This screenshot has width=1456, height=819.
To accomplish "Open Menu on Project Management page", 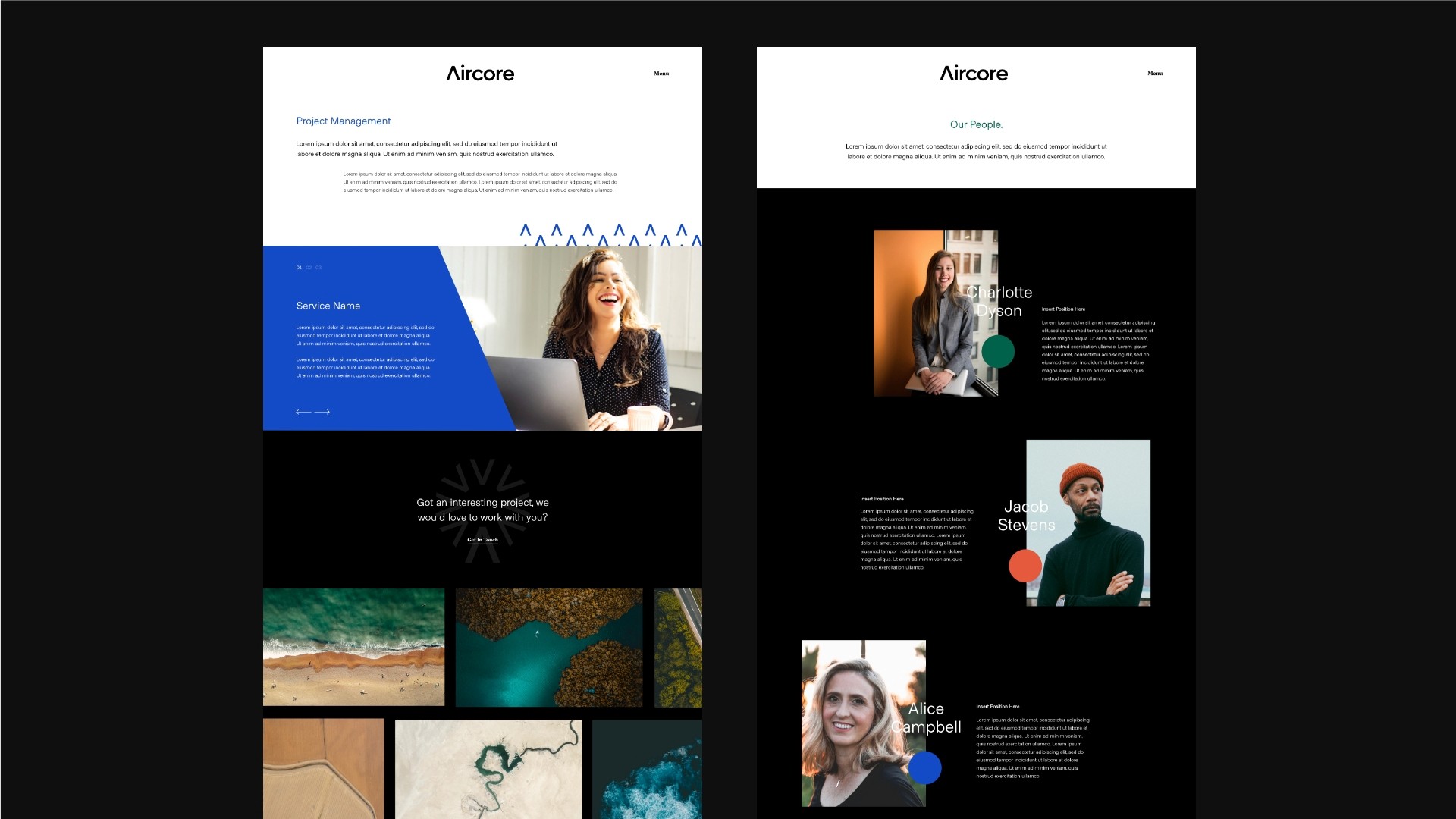I will click(661, 74).
